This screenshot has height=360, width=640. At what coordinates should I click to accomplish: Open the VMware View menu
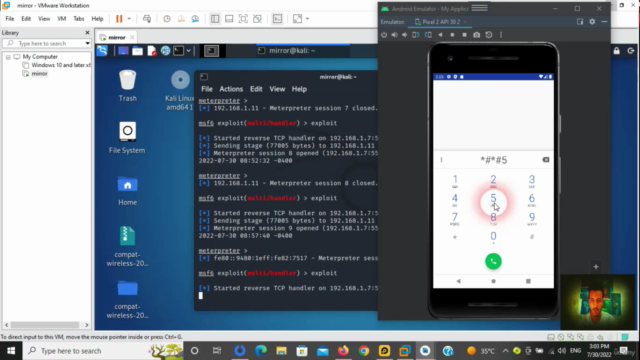[44, 19]
